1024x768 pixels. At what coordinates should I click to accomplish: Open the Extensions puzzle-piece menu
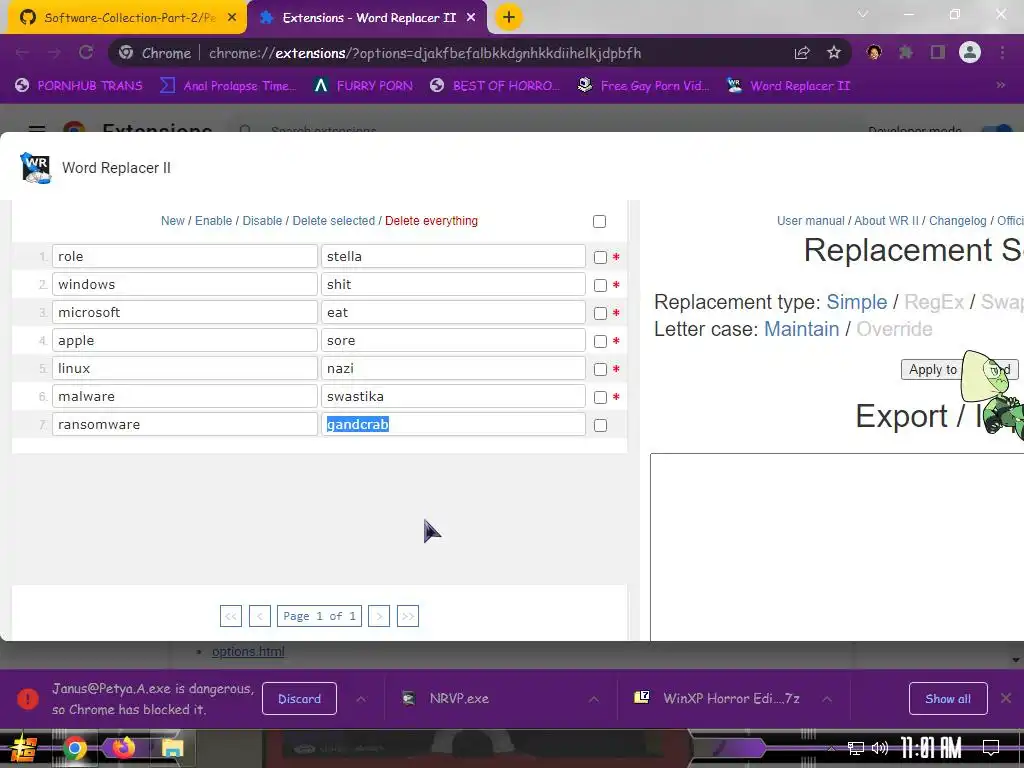(x=905, y=53)
